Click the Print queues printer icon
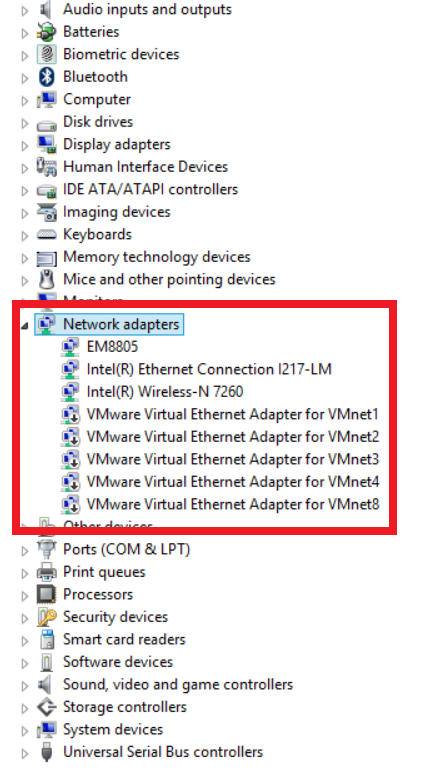 pos(46,572)
